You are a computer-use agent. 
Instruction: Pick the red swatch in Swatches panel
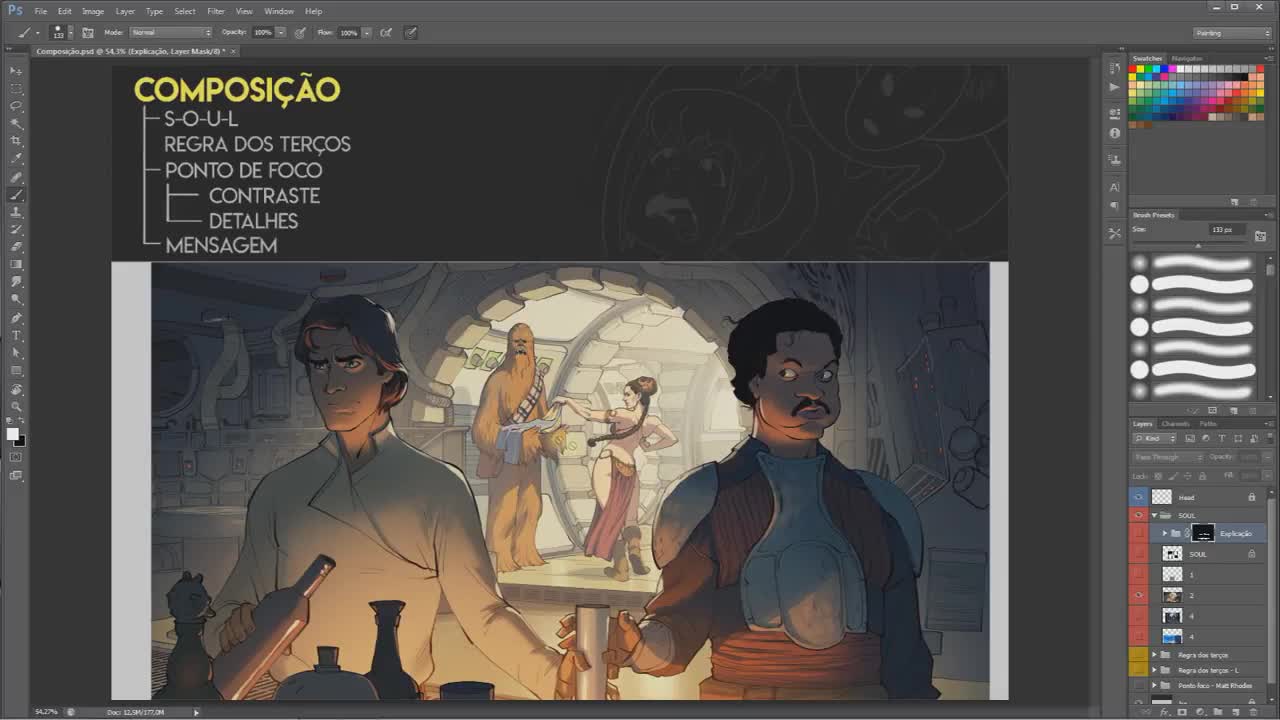click(1133, 70)
